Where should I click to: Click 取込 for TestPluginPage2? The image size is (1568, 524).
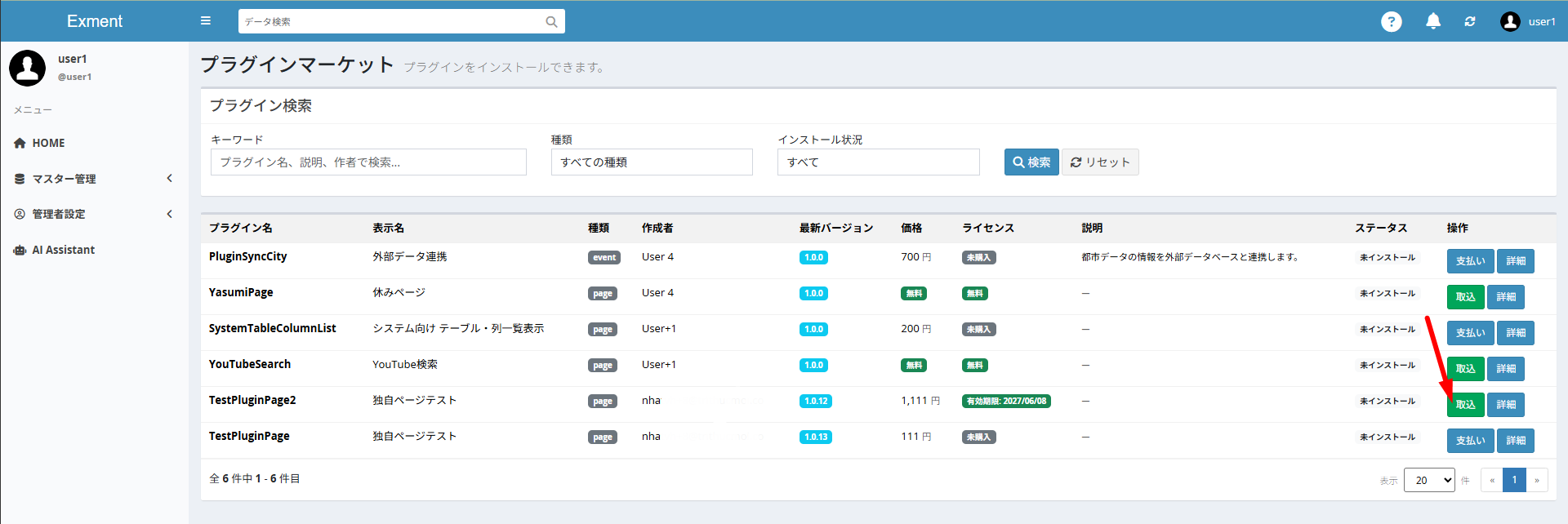pyautogui.click(x=1466, y=405)
